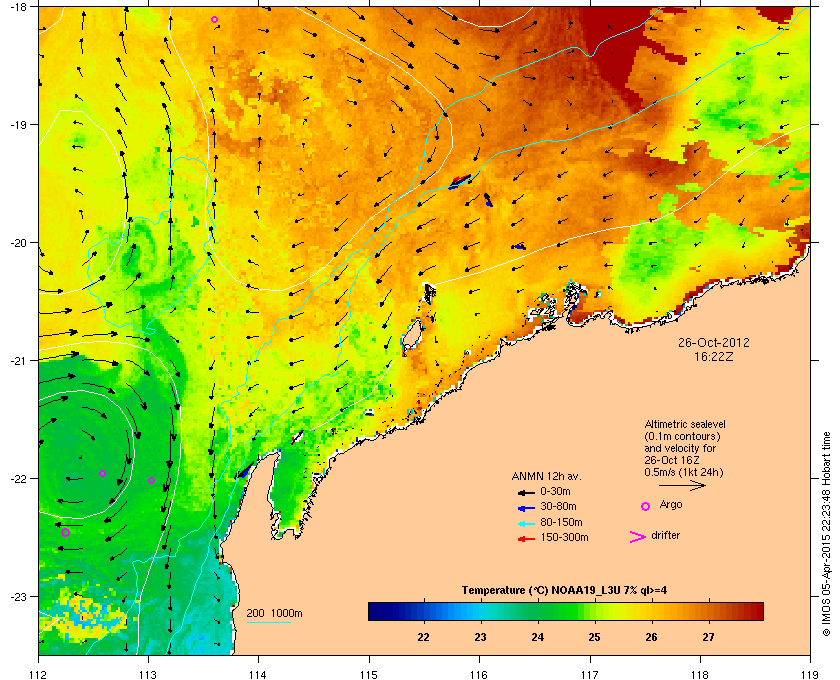Click the latitude axis label -23
Screen dimensions: 840x680
pos(18,596)
